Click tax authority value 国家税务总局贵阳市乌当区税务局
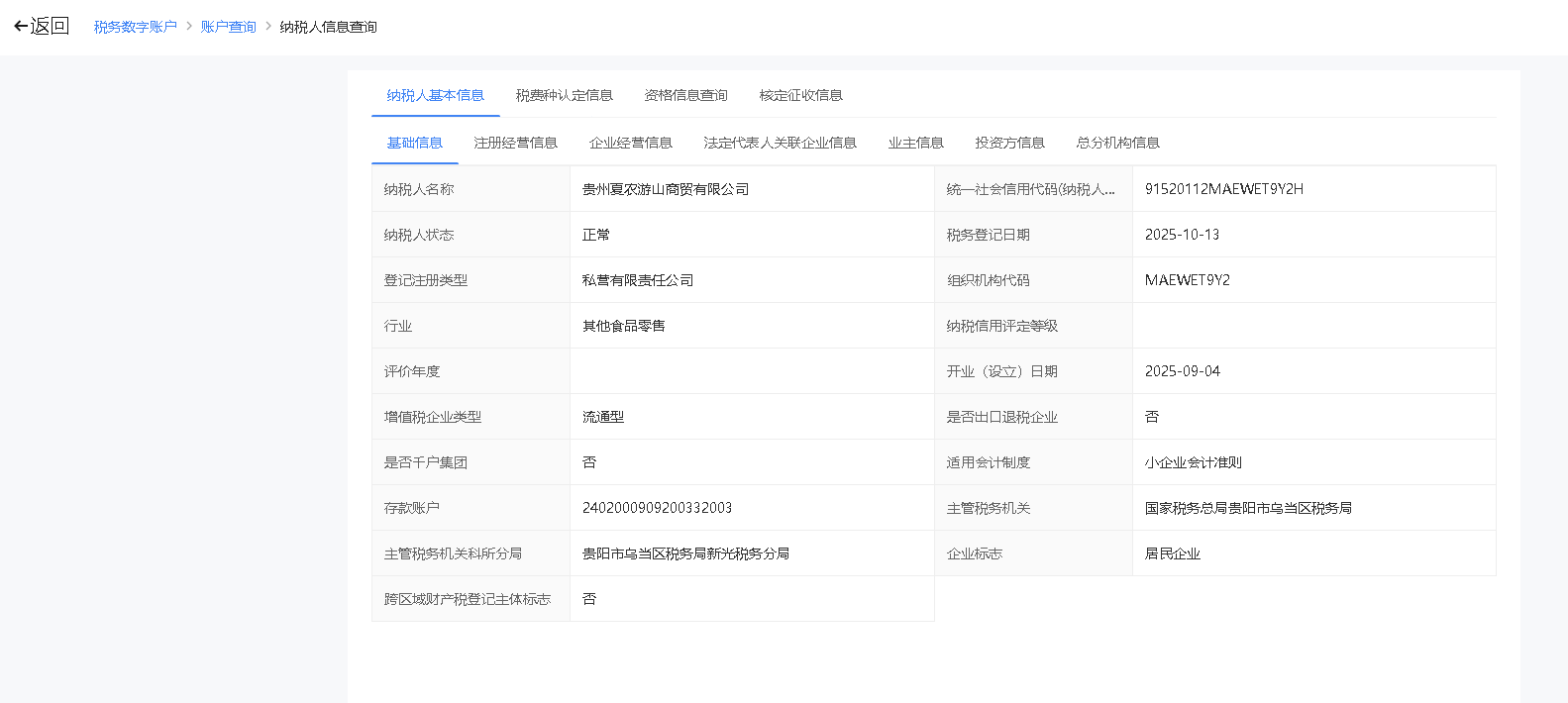 [1247, 508]
